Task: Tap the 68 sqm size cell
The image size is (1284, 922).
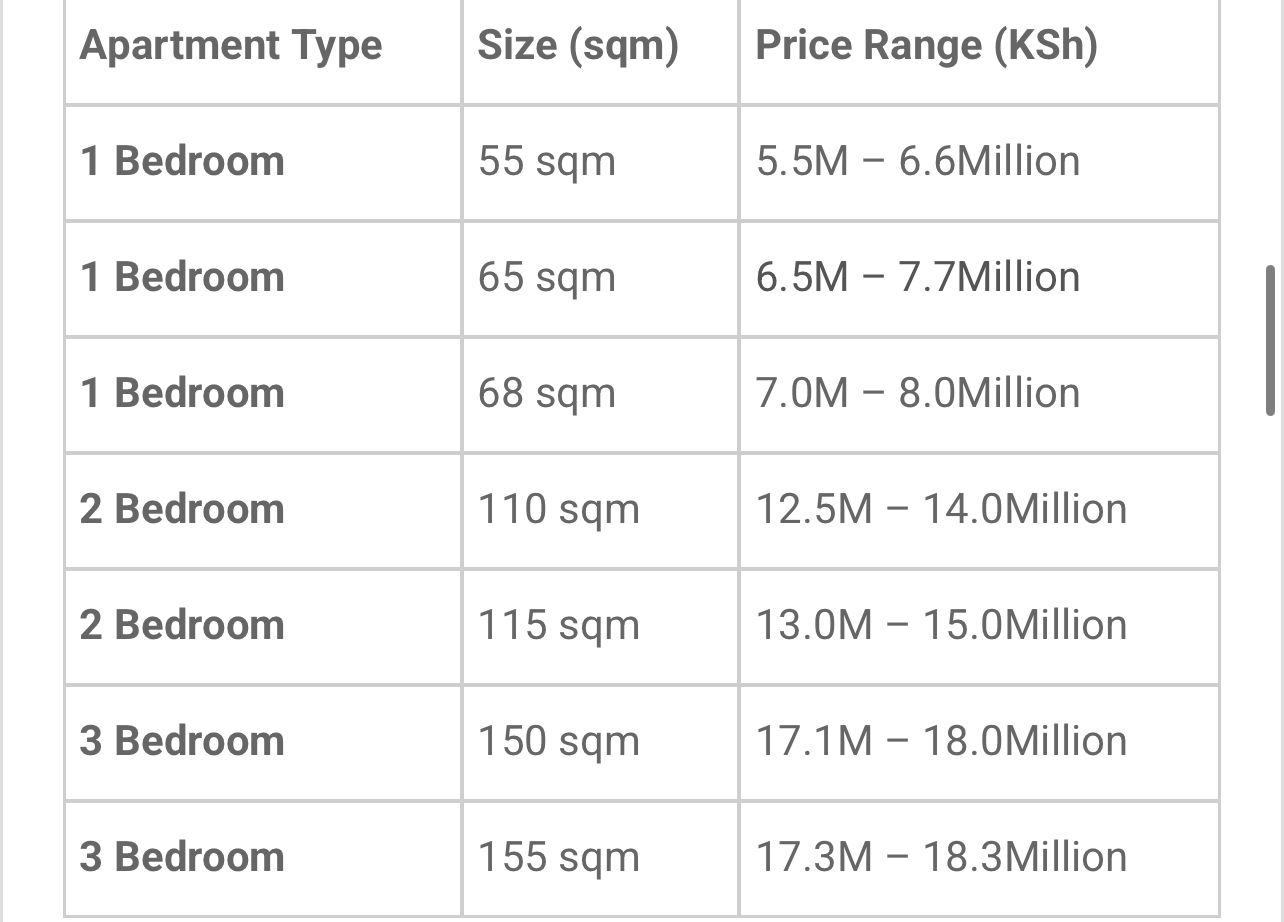Action: (x=546, y=394)
